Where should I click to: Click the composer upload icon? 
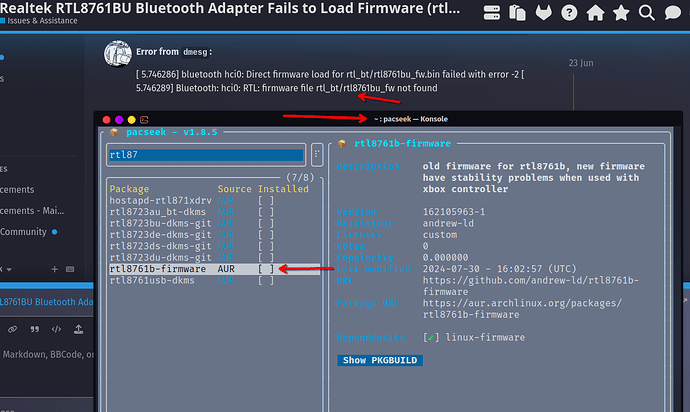pos(78,329)
